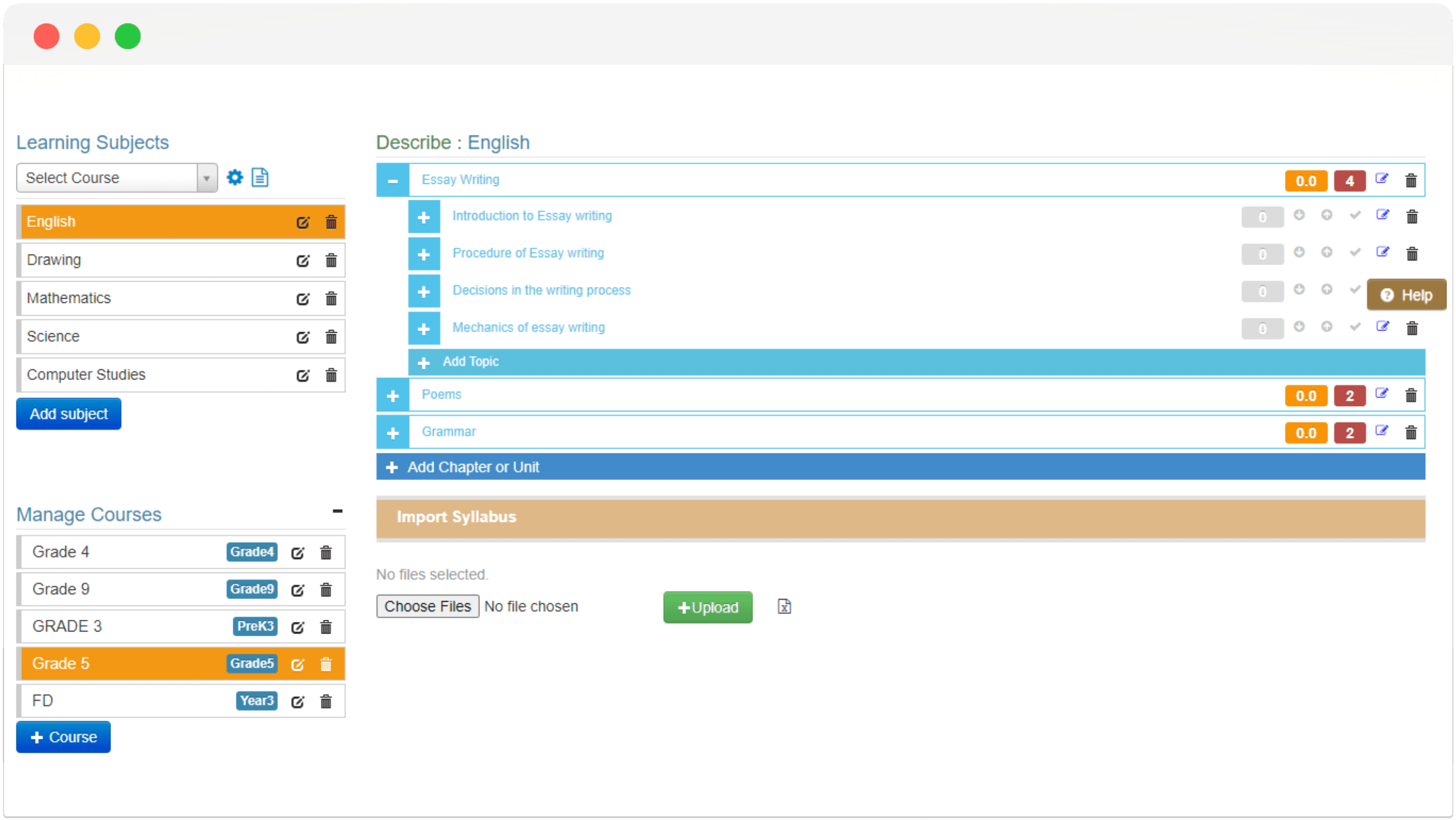Click Add Topic under Essay Writing
The width and height of the screenshot is (1456, 820).
(x=917, y=362)
